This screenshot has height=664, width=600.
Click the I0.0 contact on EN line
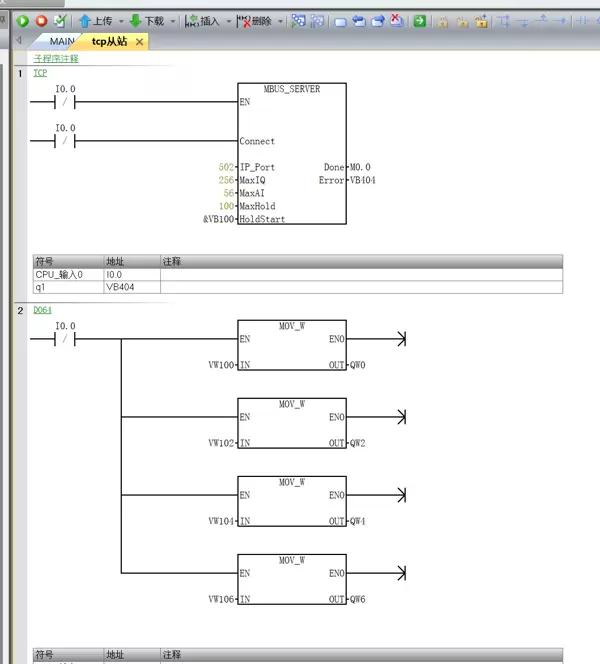[66, 102]
